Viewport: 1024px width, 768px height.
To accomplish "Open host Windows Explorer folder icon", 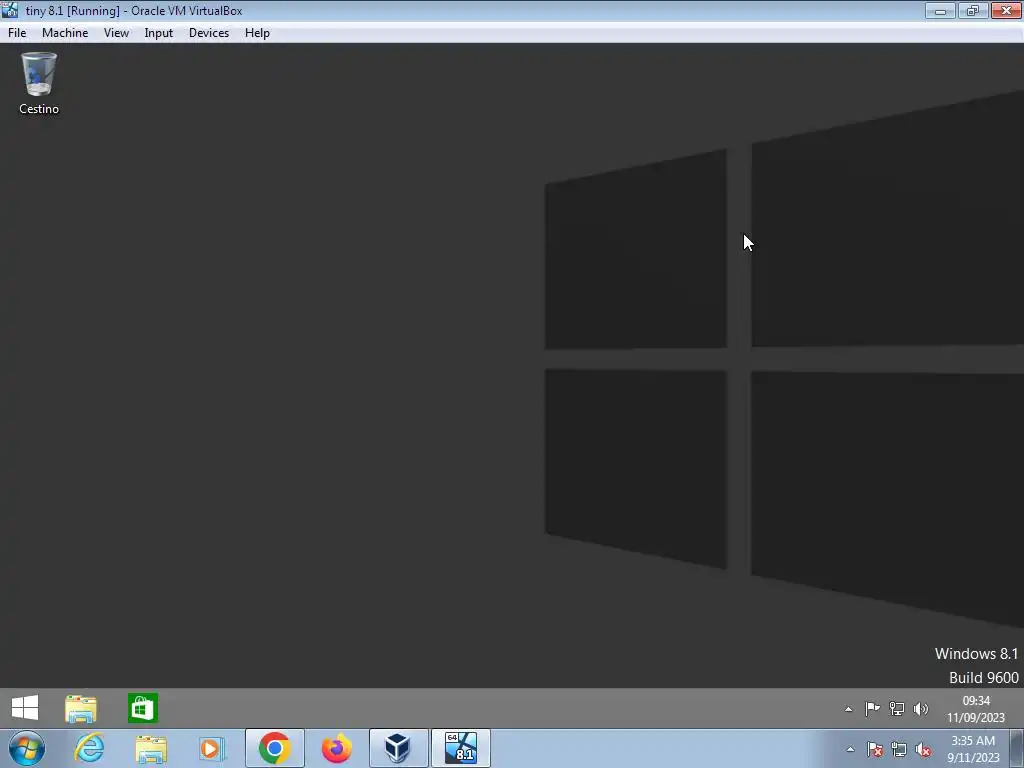I will pyautogui.click(x=151, y=749).
